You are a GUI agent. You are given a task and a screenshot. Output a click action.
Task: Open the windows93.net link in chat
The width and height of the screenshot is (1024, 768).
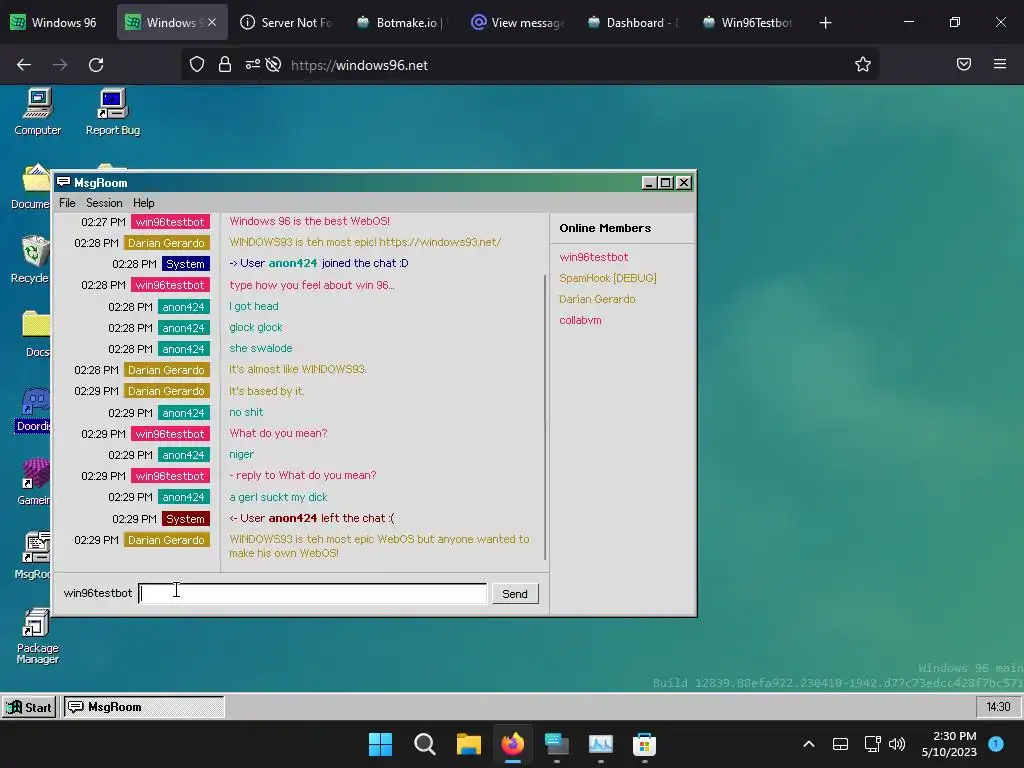[440, 242]
